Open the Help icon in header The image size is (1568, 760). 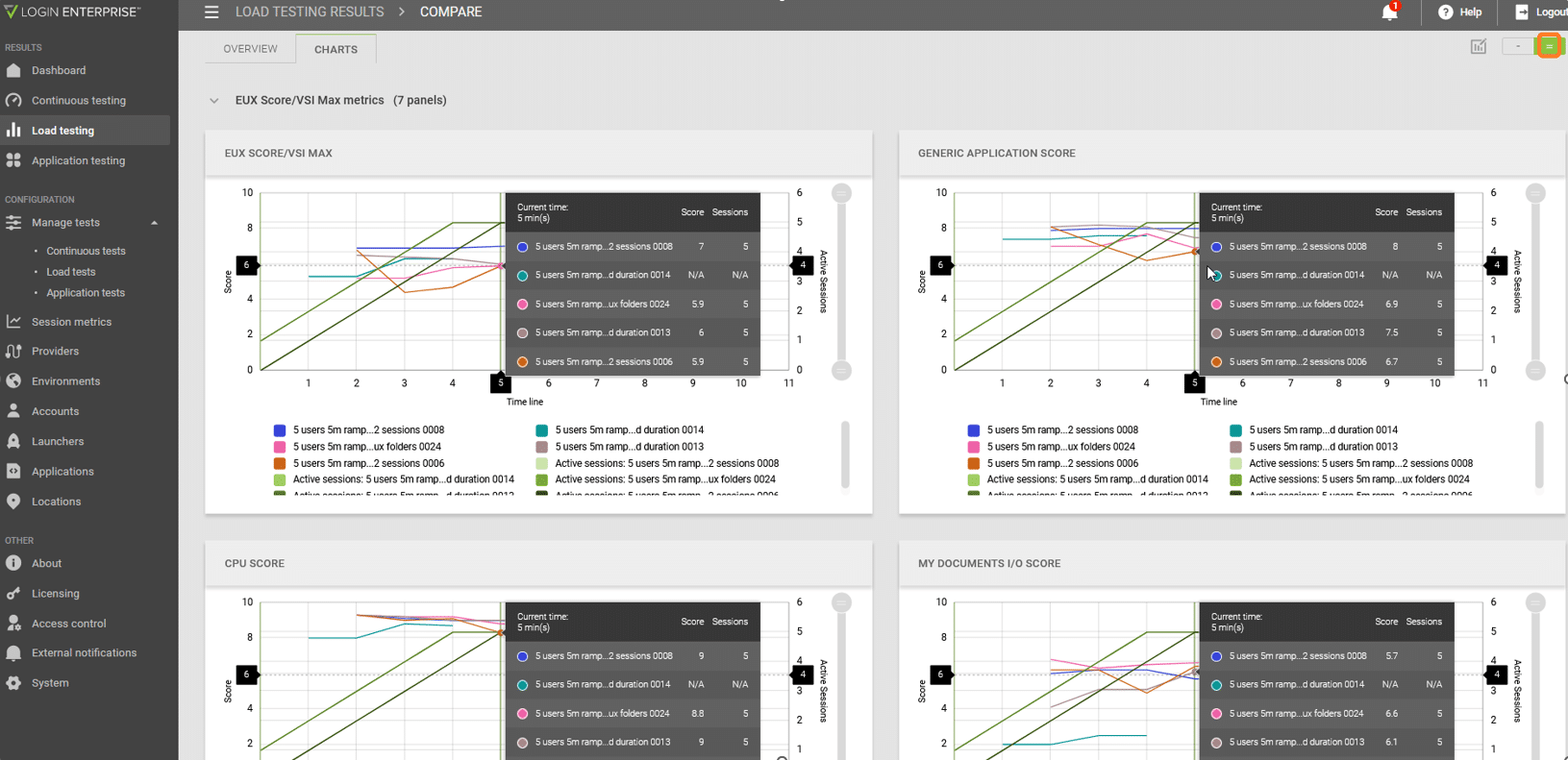click(x=1445, y=12)
